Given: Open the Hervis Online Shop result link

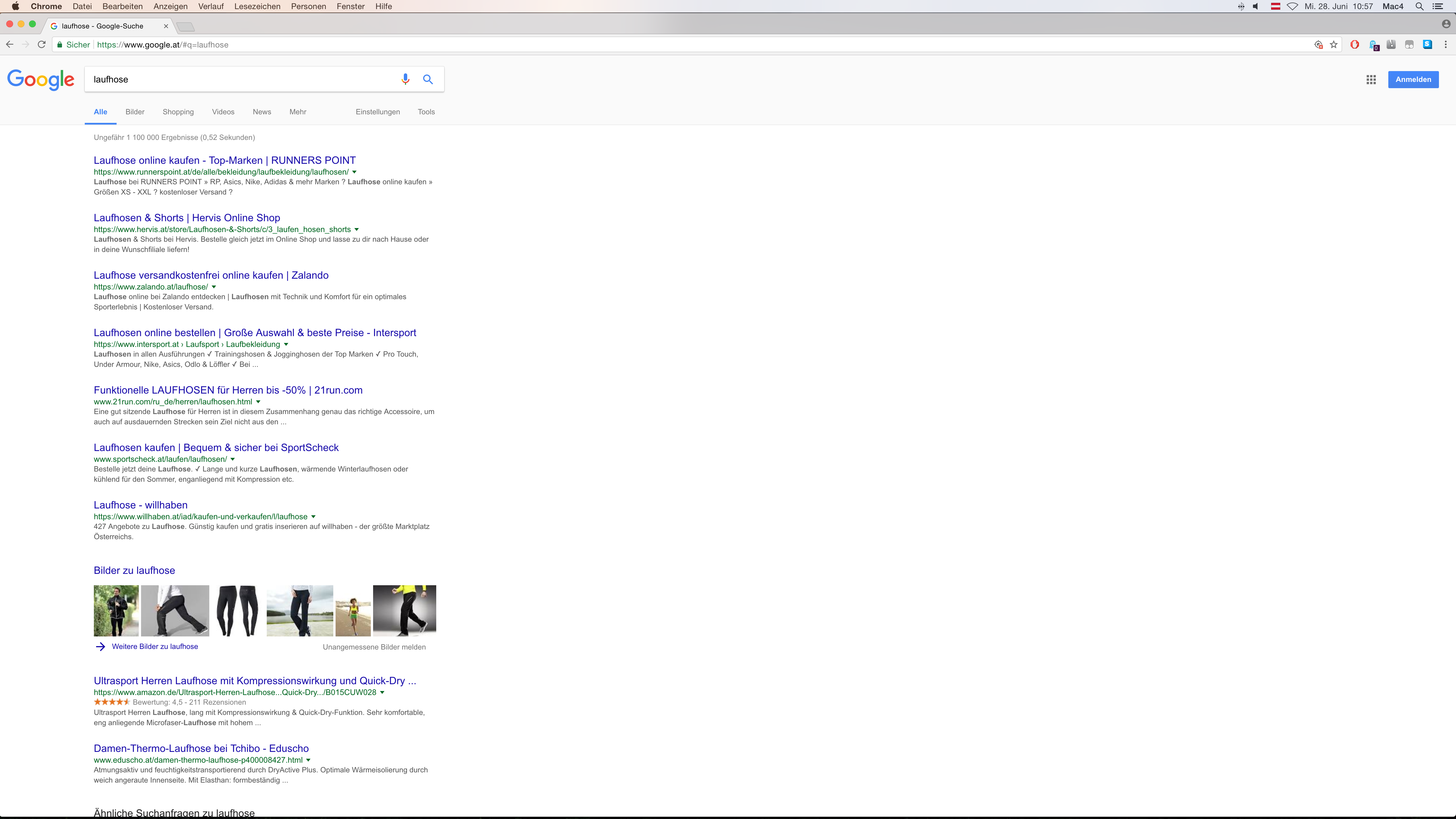Looking at the screenshot, I should pyautogui.click(x=187, y=218).
